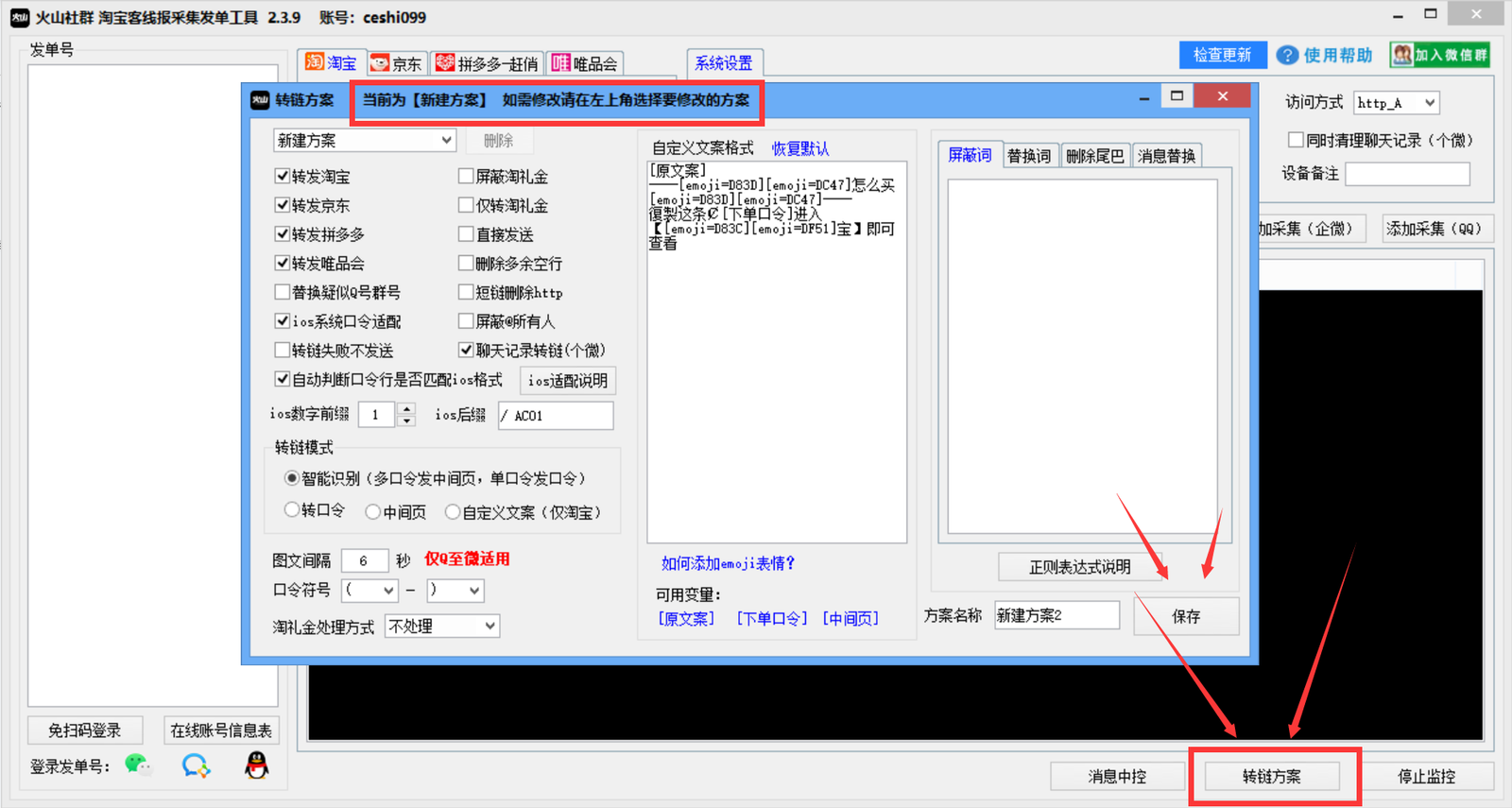Viewport: 1512px width, 808px height.
Task: Click the 加入微信群 avatar icon
Action: (1402, 55)
